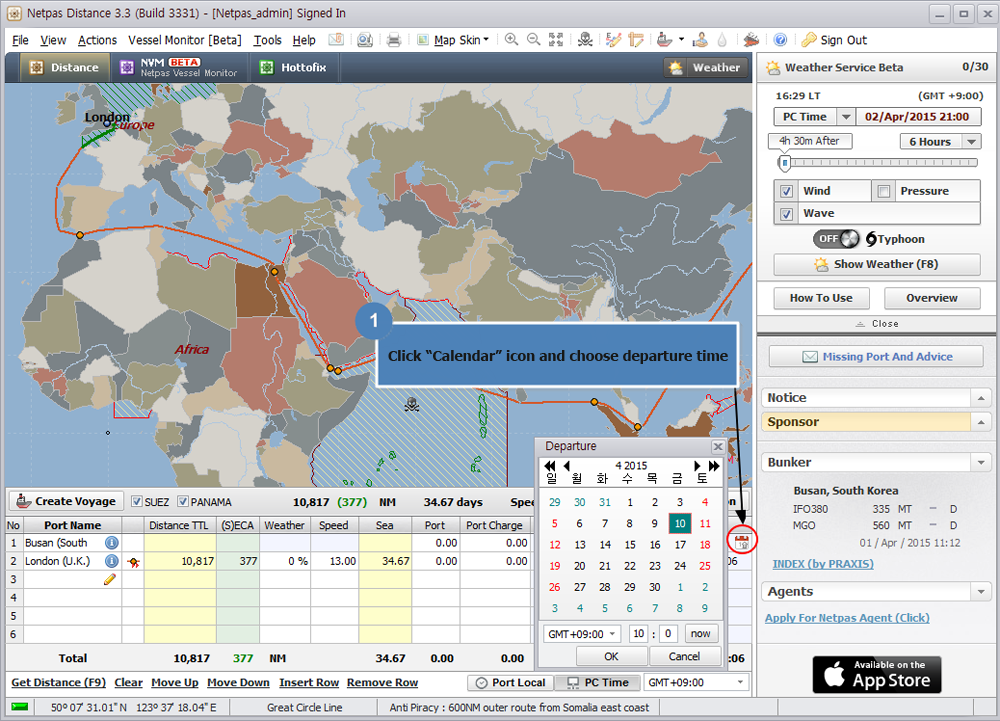Select the Port Local toggle button
1000x721 pixels.
[x=511, y=683]
